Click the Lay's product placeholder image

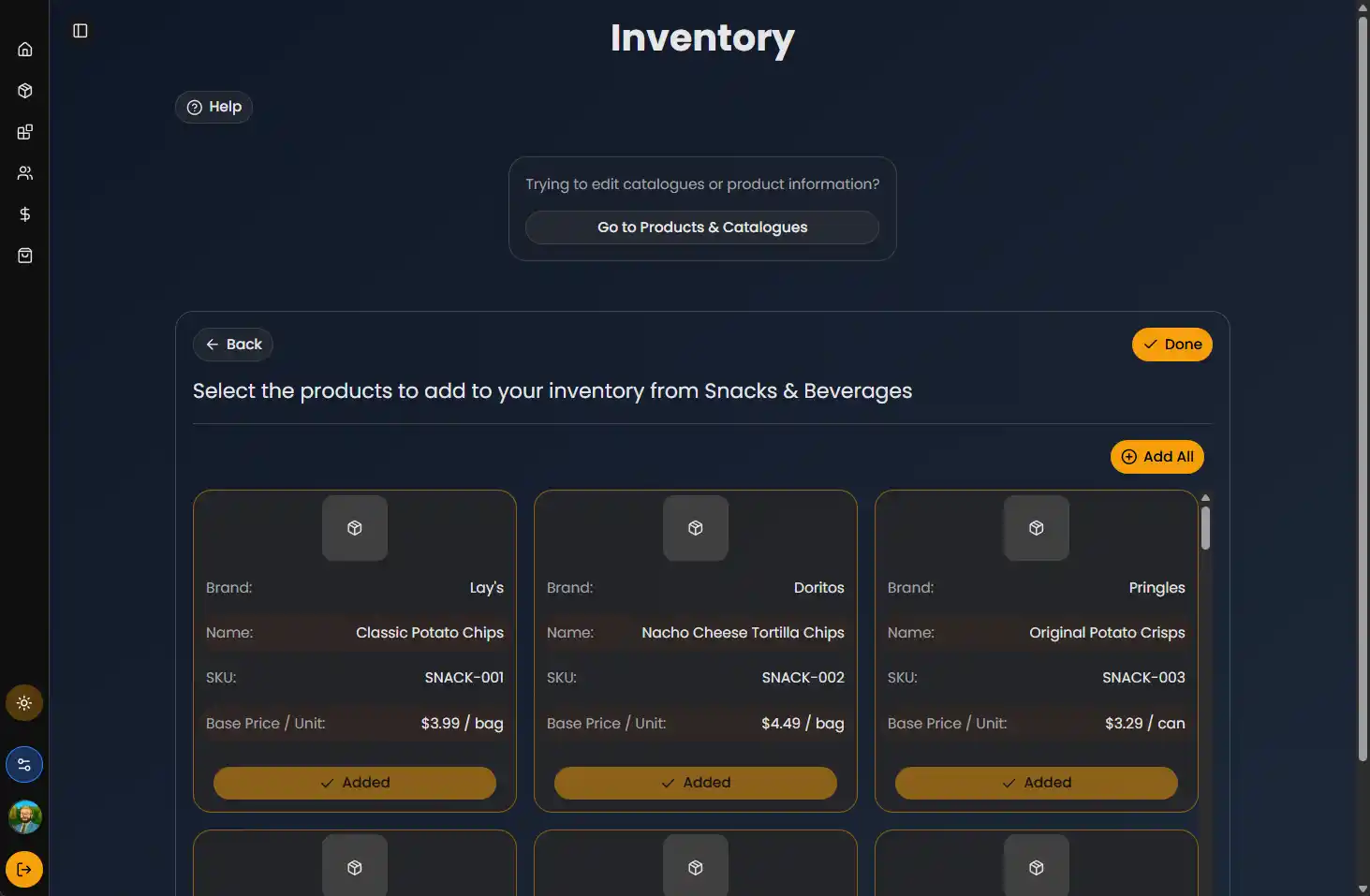355,528
